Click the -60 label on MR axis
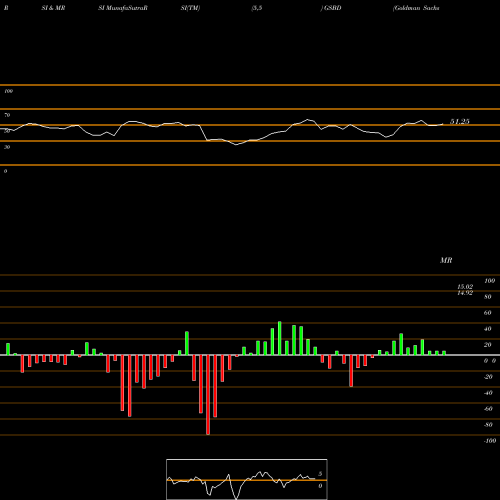 [488, 409]
